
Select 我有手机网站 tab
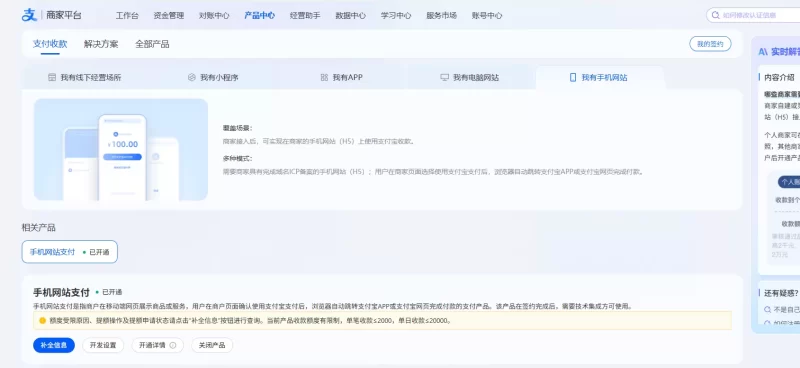pyautogui.click(x=599, y=78)
